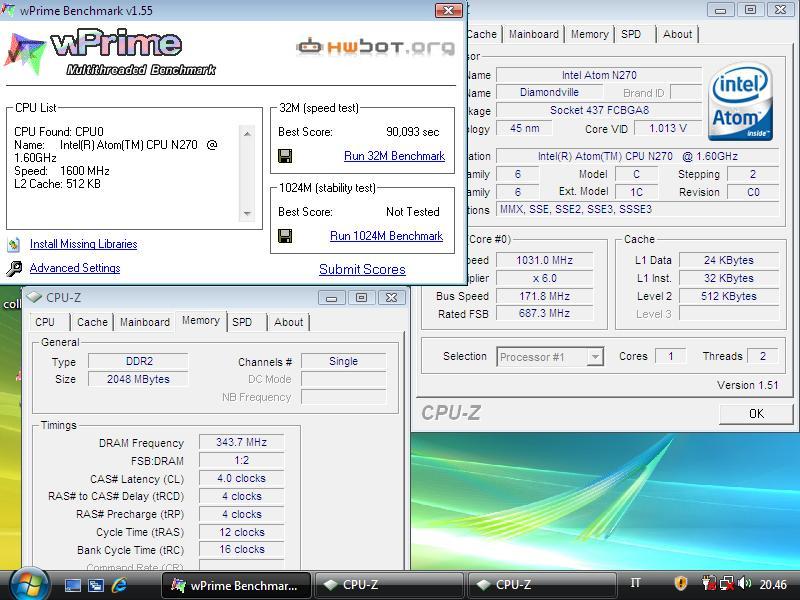This screenshot has width=800, height=600.
Task: Switch to Cache tab in front CPU-Z
Action: pos(92,322)
